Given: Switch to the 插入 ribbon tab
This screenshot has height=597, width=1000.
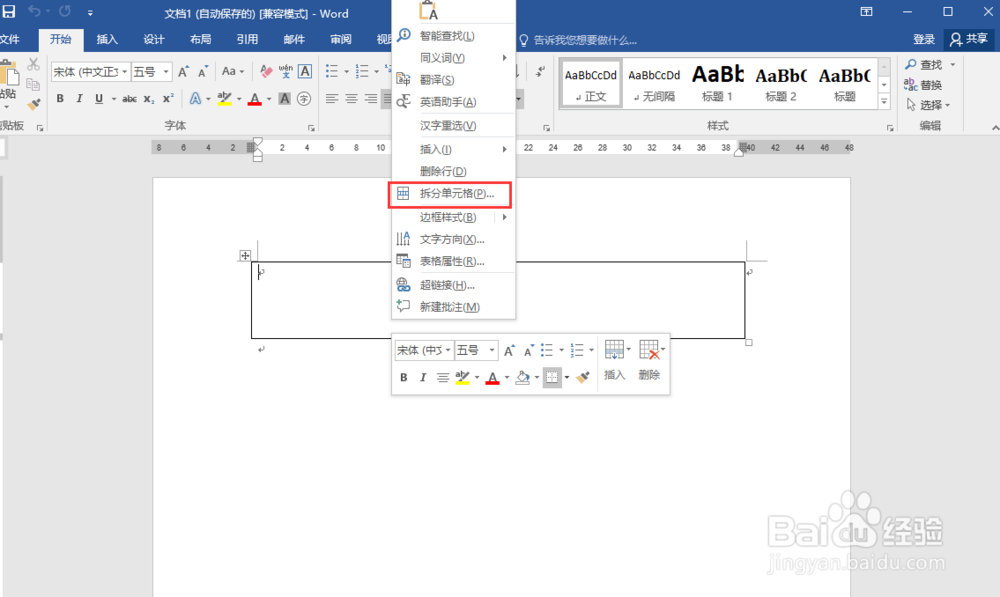Looking at the screenshot, I should 107,40.
